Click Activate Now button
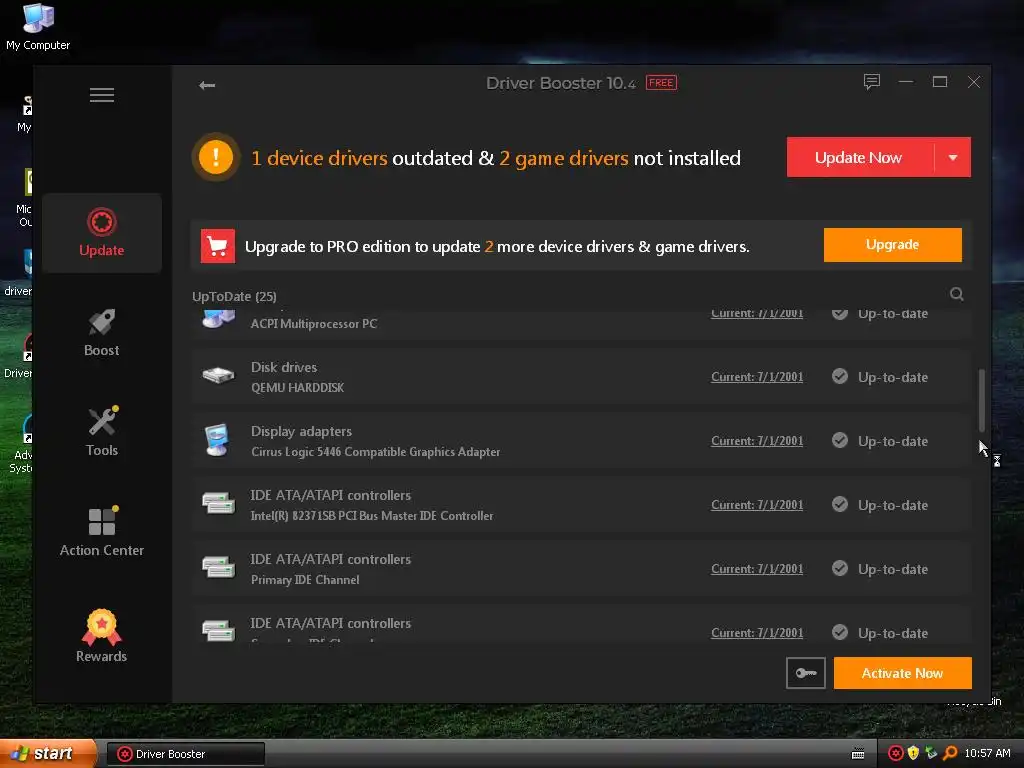 click(x=903, y=673)
